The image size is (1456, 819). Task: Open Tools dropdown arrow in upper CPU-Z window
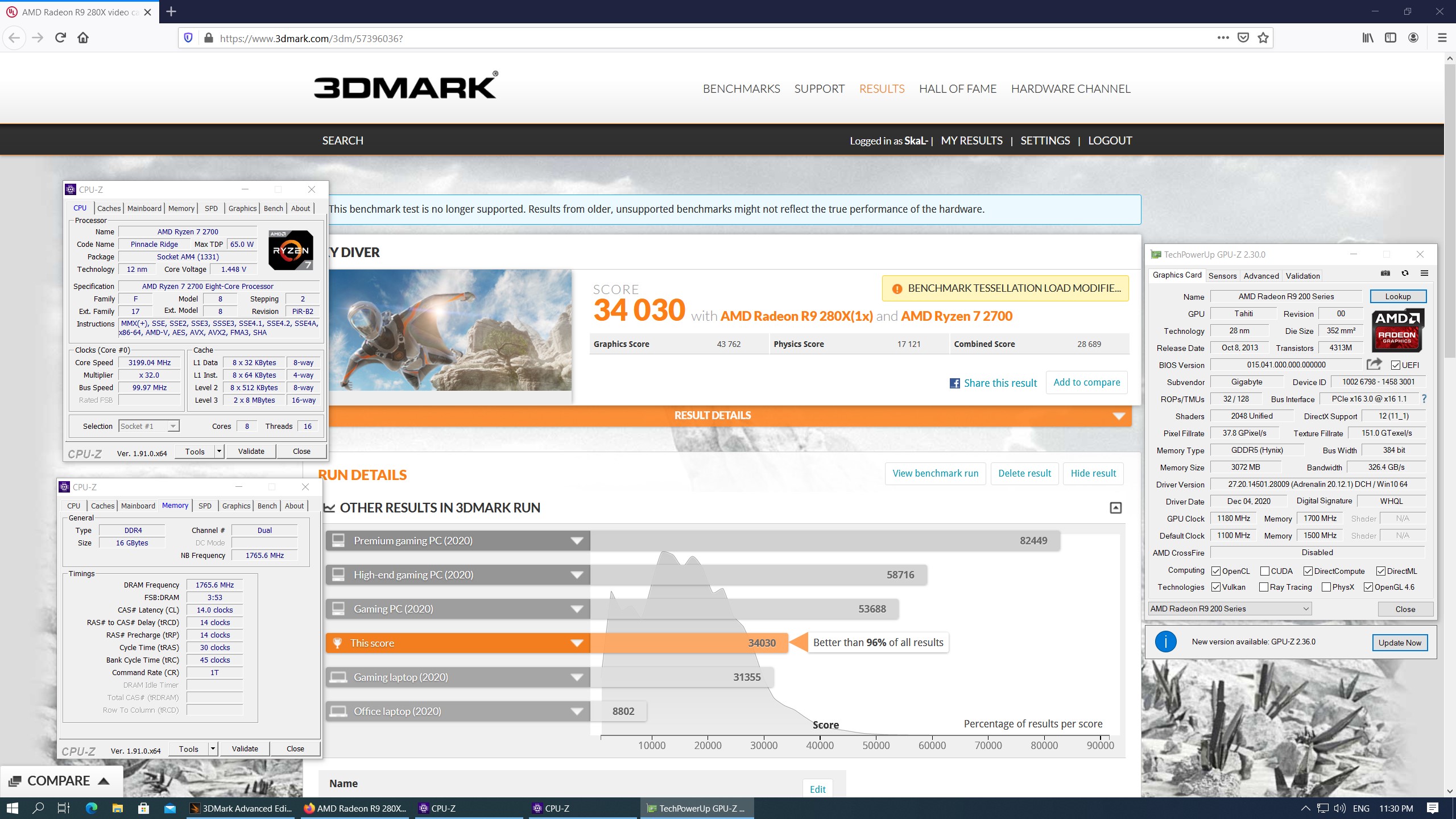219,452
